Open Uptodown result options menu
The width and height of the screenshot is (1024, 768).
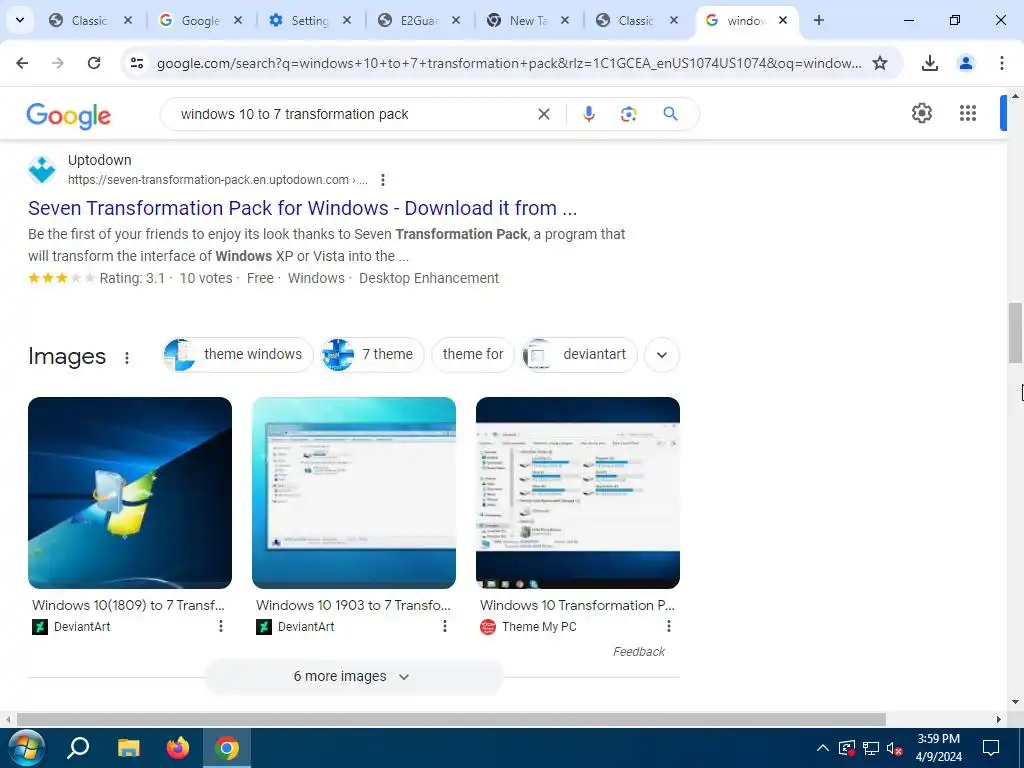tap(383, 180)
